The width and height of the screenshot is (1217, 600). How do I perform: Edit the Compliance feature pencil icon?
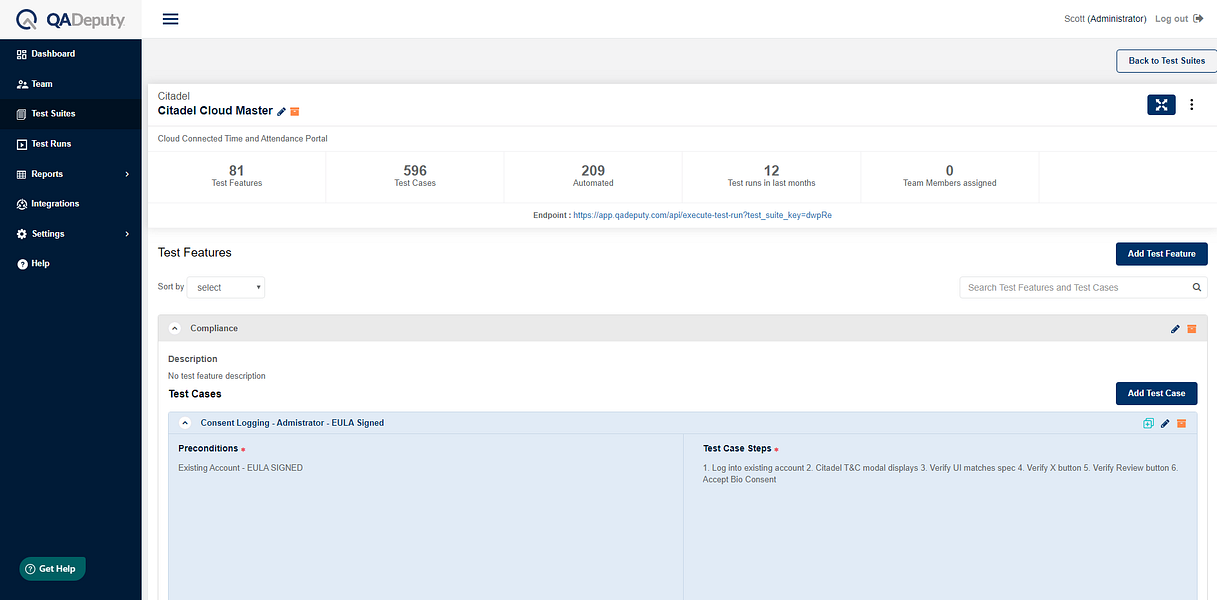pyautogui.click(x=1175, y=329)
